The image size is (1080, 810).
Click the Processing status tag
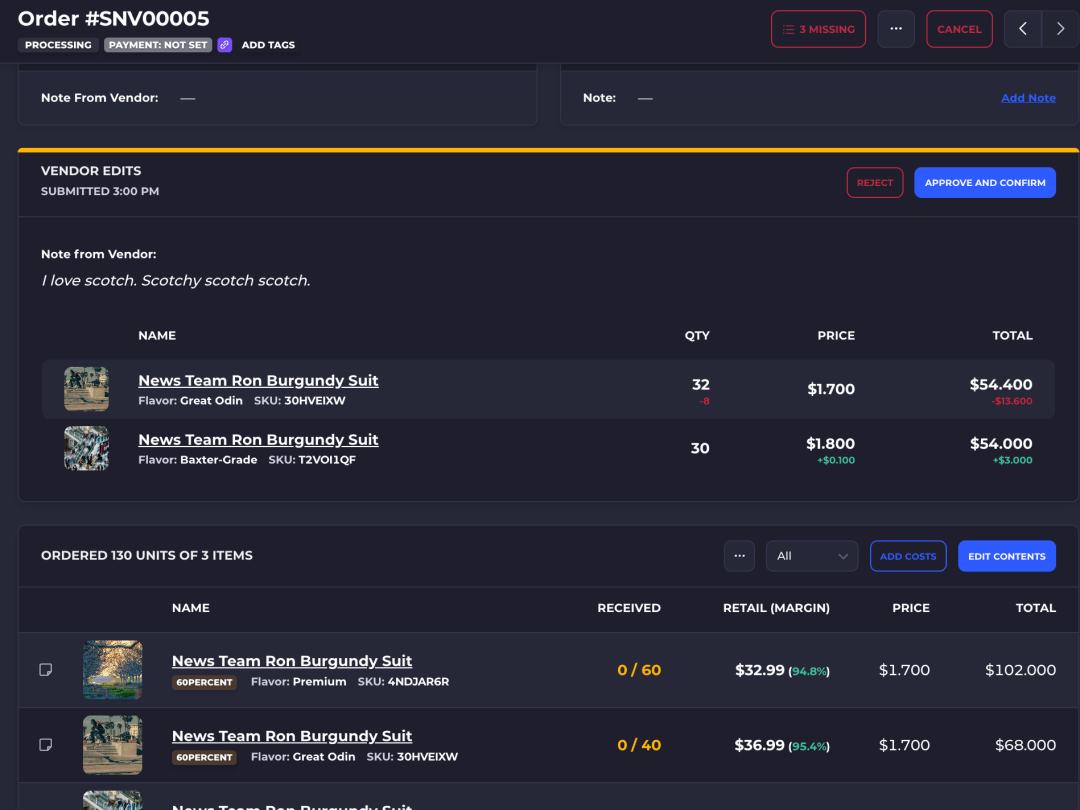point(58,45)
